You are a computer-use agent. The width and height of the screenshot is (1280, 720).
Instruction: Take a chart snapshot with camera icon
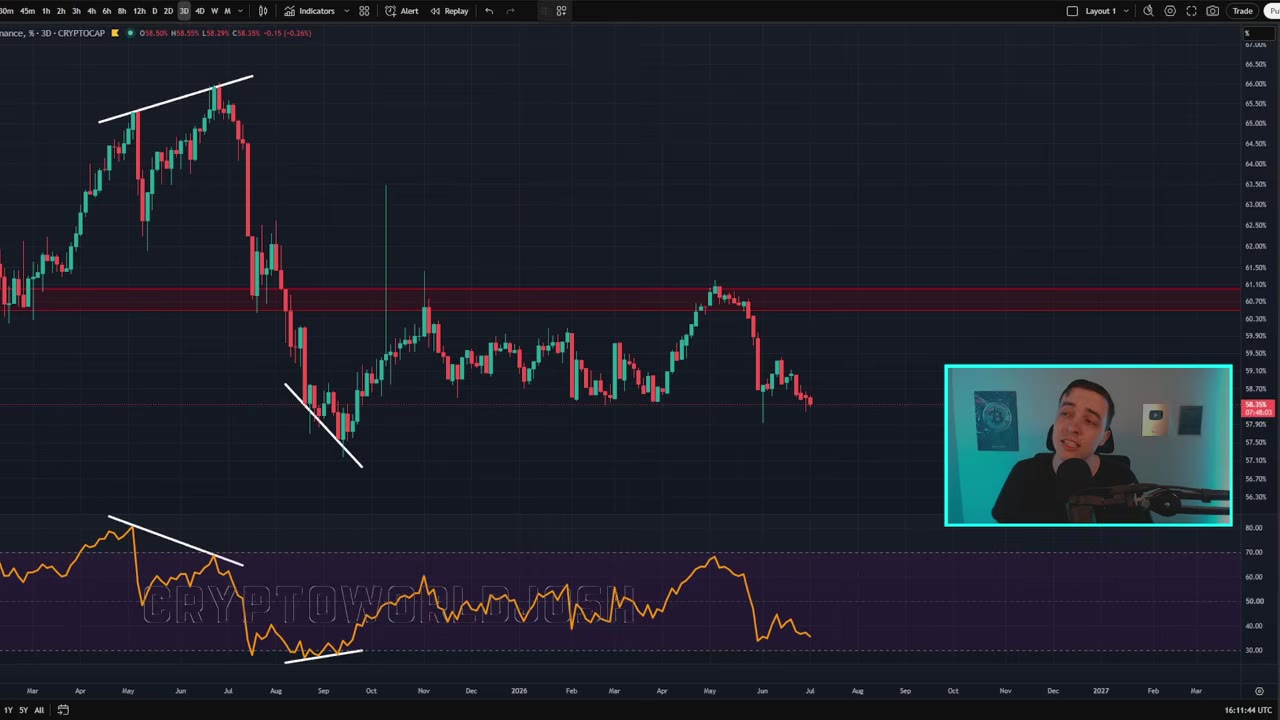click(1213, 11)
